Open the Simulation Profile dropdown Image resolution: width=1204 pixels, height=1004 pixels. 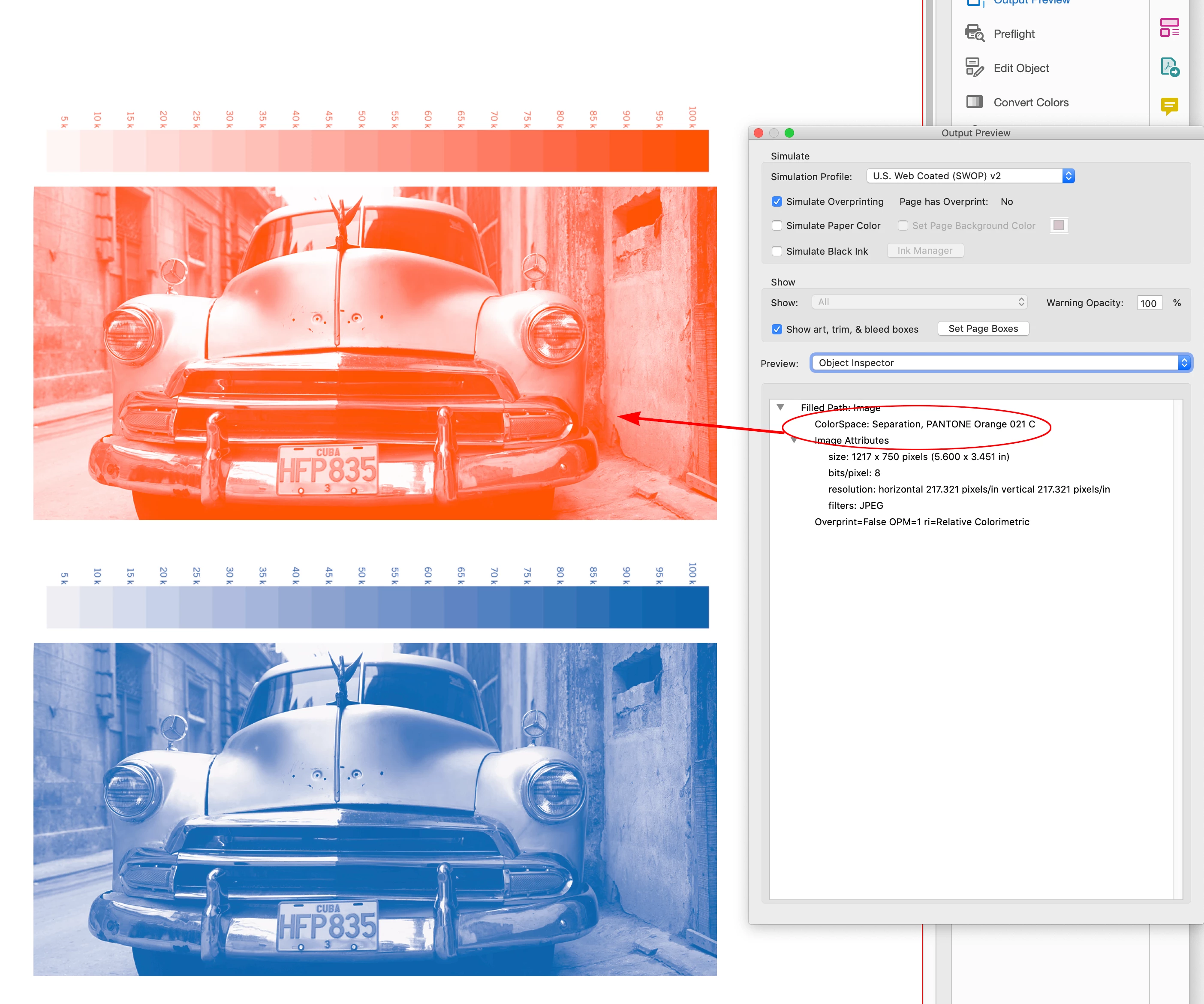(969, 176)
